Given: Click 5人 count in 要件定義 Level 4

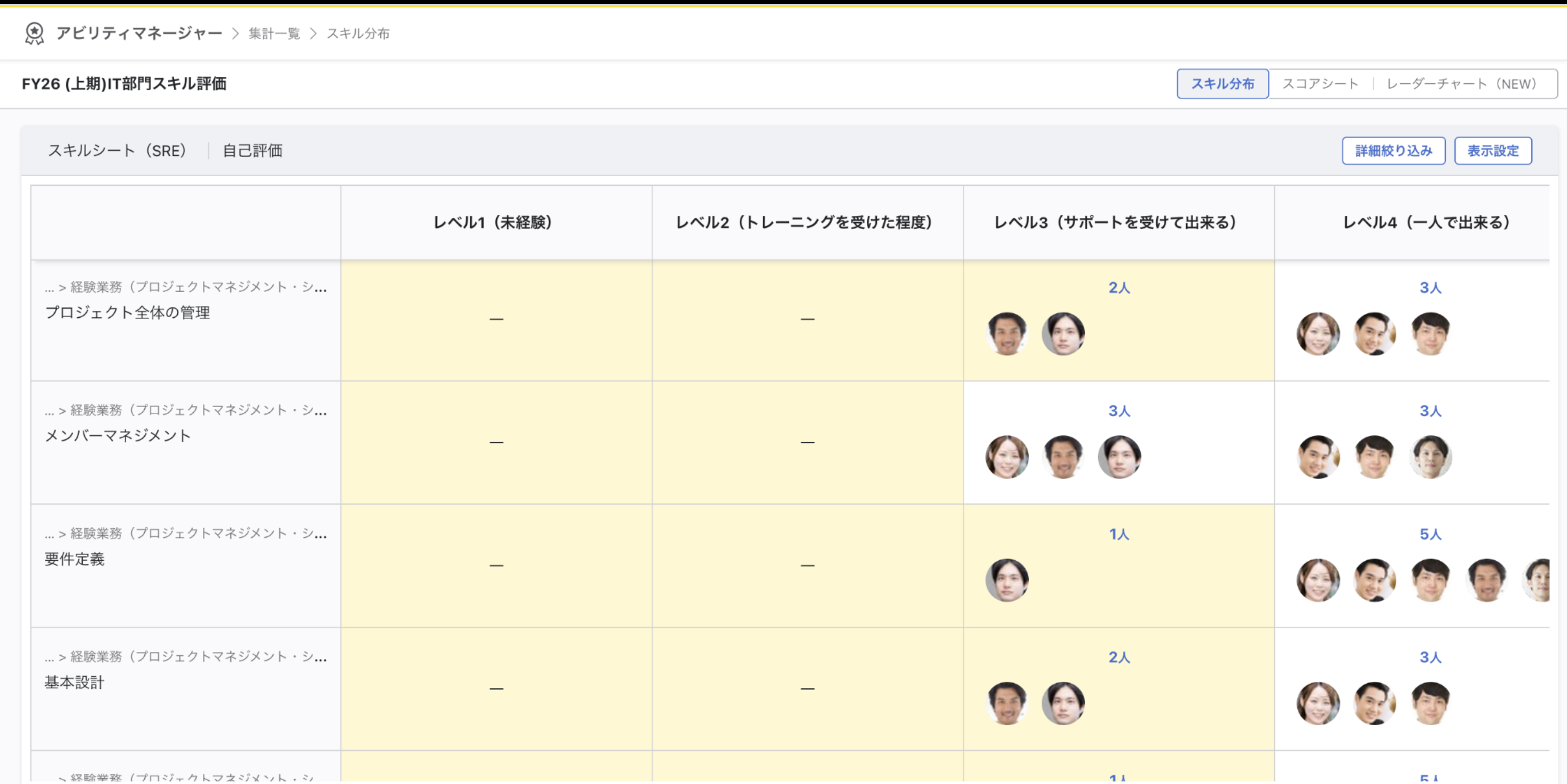Looking at the screenshot, I should (1430, 535).
